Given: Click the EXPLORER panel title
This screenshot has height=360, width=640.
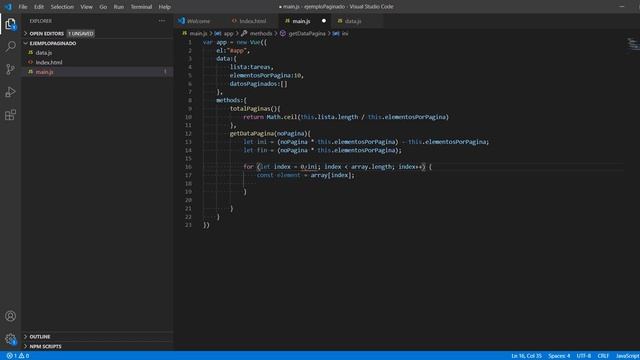Looking at the screenshot, I should coord(40,21).
